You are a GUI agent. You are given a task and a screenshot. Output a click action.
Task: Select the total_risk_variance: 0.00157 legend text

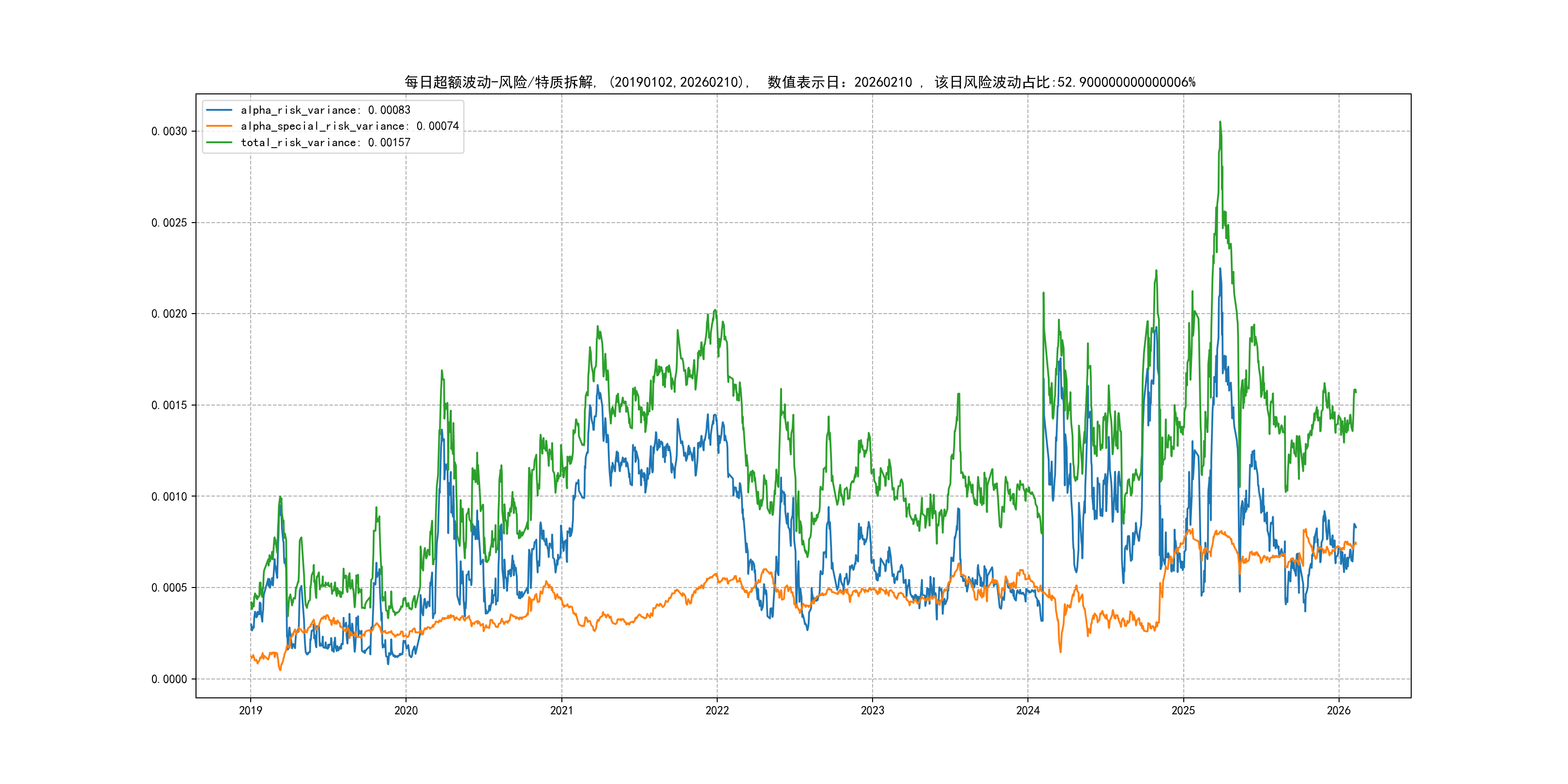click(325, 142)
